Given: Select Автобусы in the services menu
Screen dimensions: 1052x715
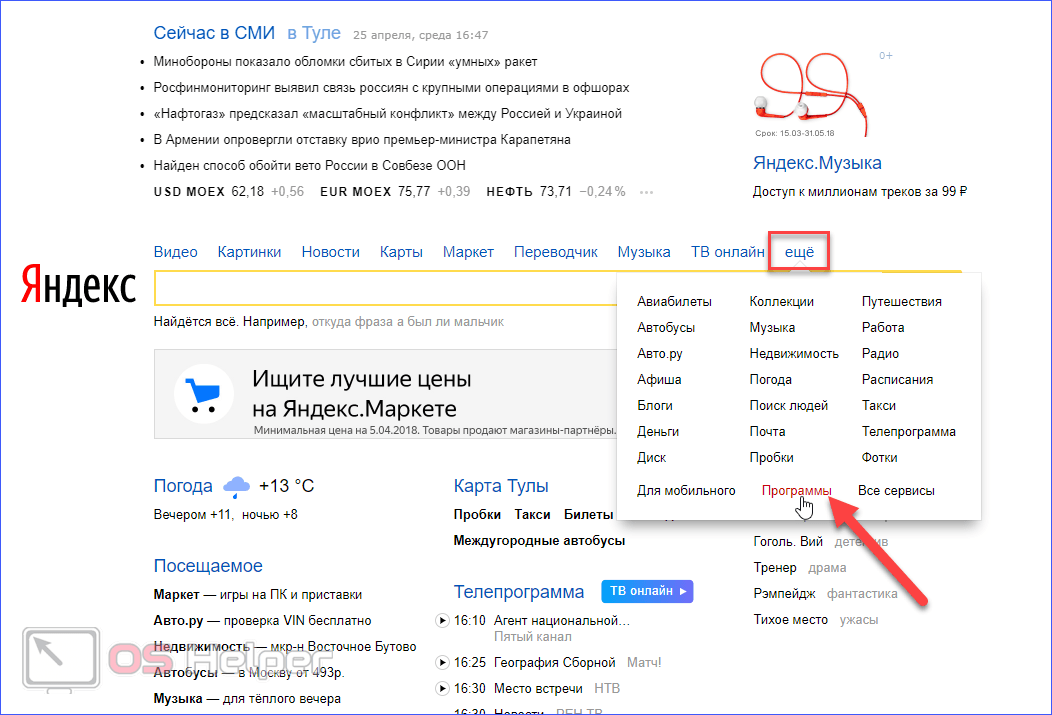Looking at the screenshot, I should [666, 328].
